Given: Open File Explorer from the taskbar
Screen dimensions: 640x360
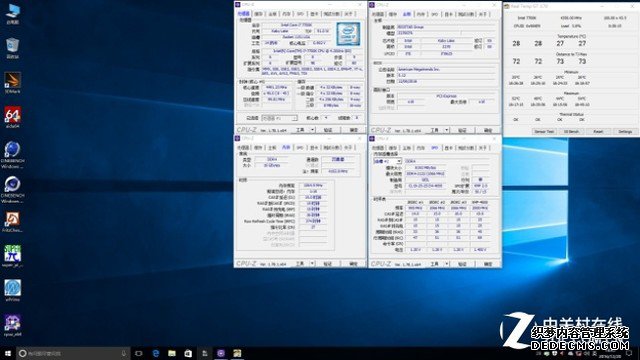Looking at the screenshot, I should tap(172, 353).
